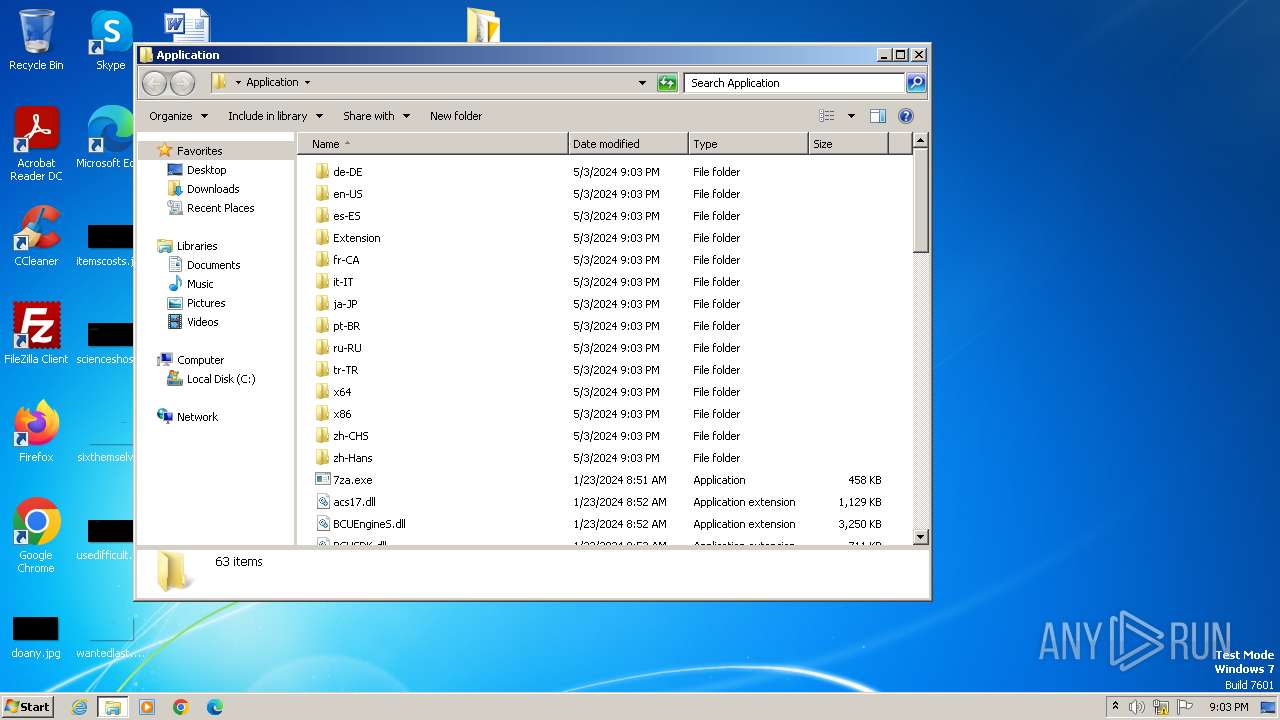Open Windows Media Player in taskbar
Screen dimensions: 1280x720
(x=147, y=707)
